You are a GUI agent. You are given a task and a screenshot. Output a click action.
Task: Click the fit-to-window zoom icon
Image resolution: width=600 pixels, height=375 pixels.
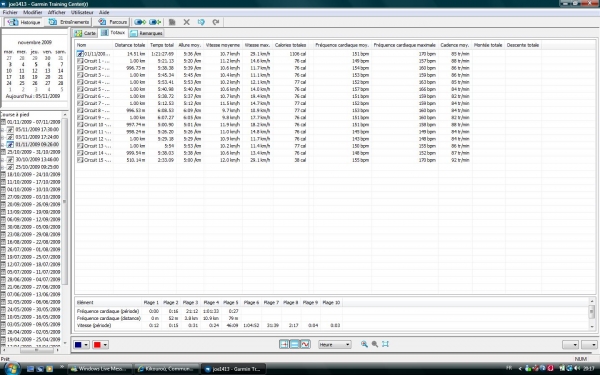point(385,344)
